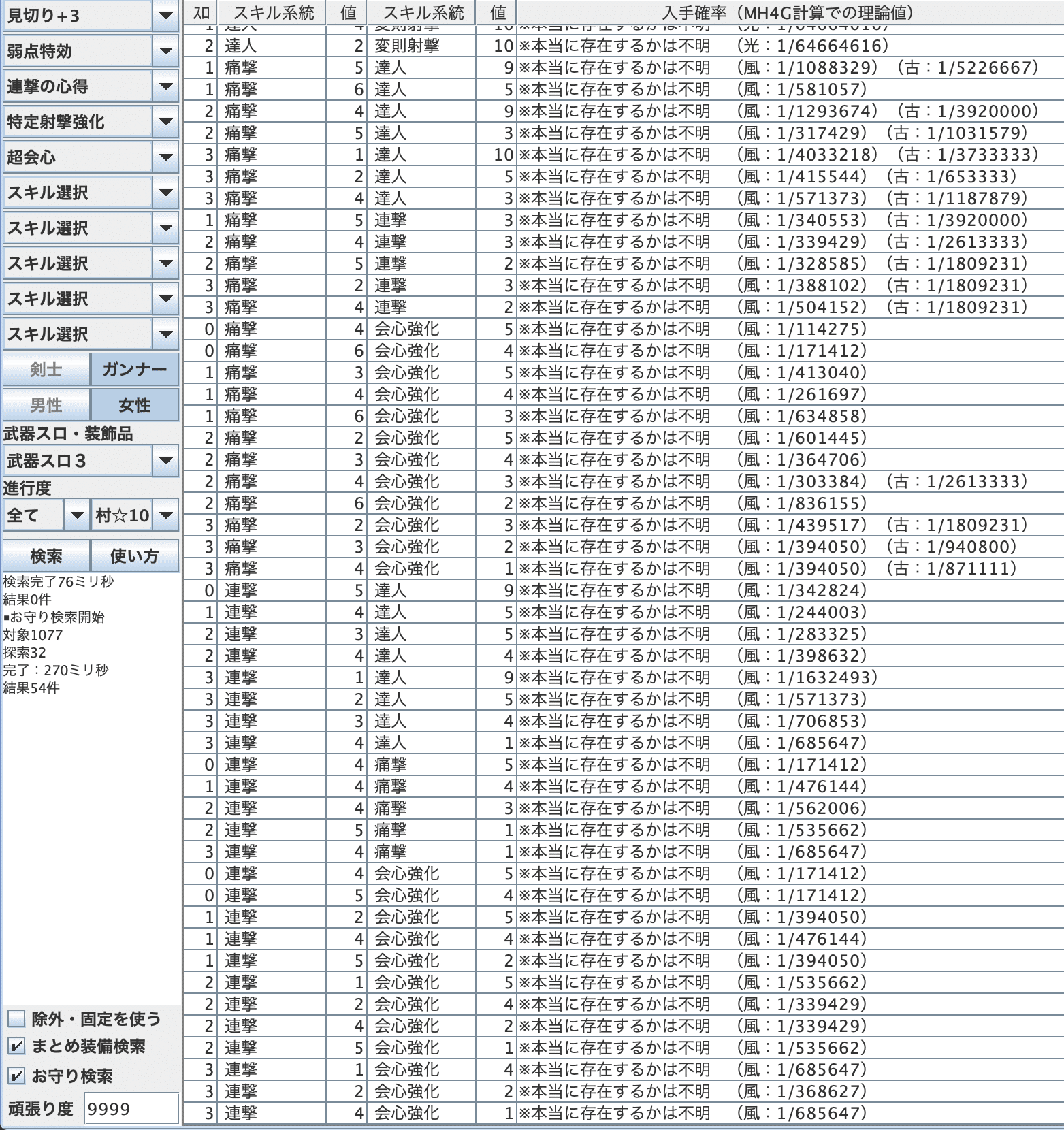Click the second スキル系統 column header
Image resolution: width=1064 pixels, height=1130 pixels.
click(x=421, y=12)
